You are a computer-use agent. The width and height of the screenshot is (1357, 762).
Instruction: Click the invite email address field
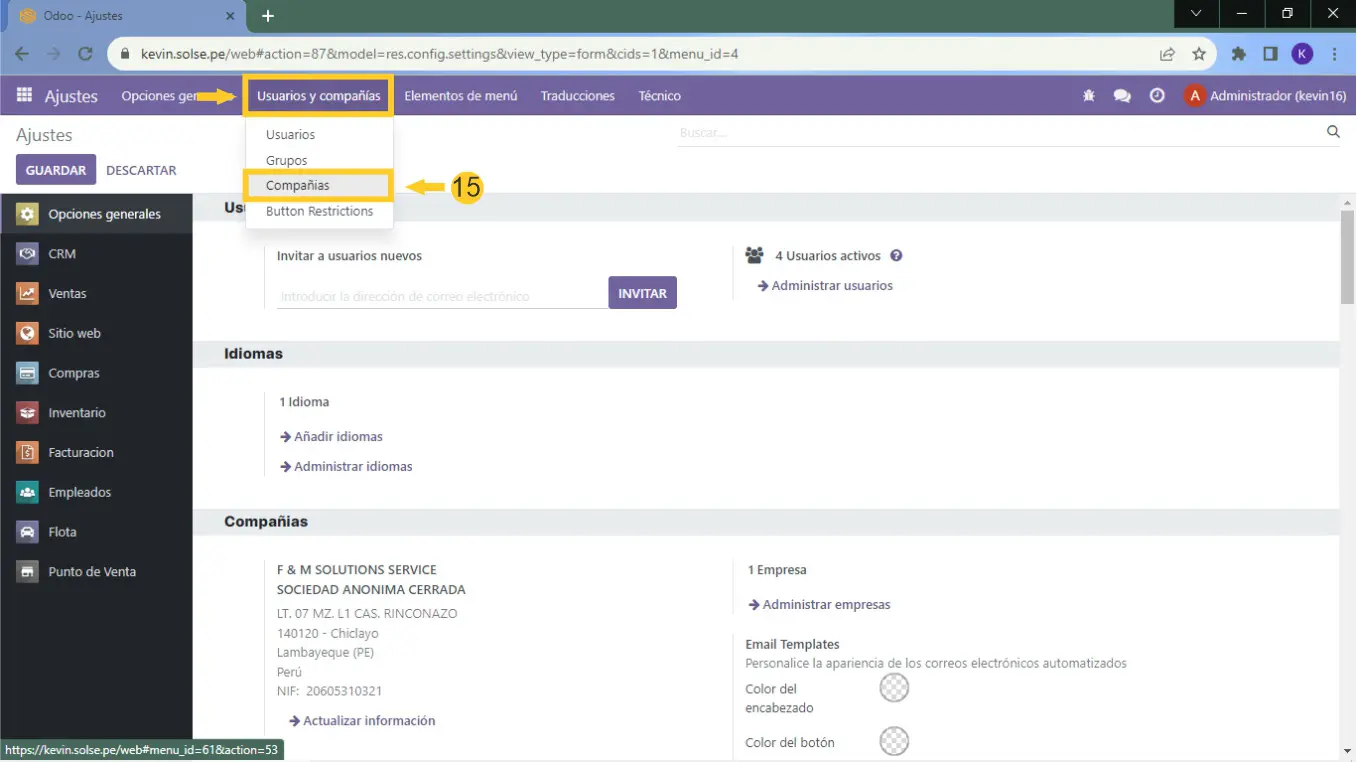pos(441,296)
